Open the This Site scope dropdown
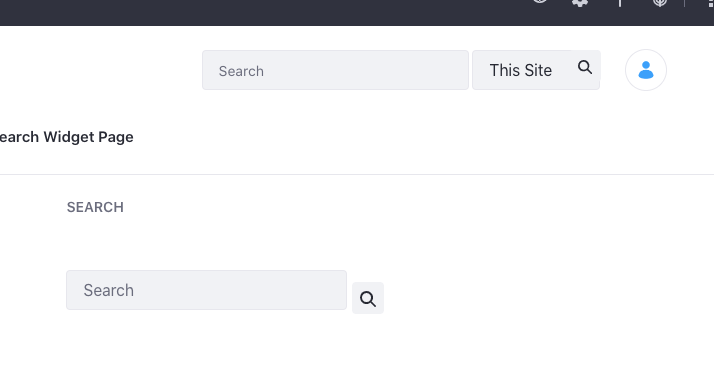The image size is (714, 383). pyautogui.click(x=524, y=70)
